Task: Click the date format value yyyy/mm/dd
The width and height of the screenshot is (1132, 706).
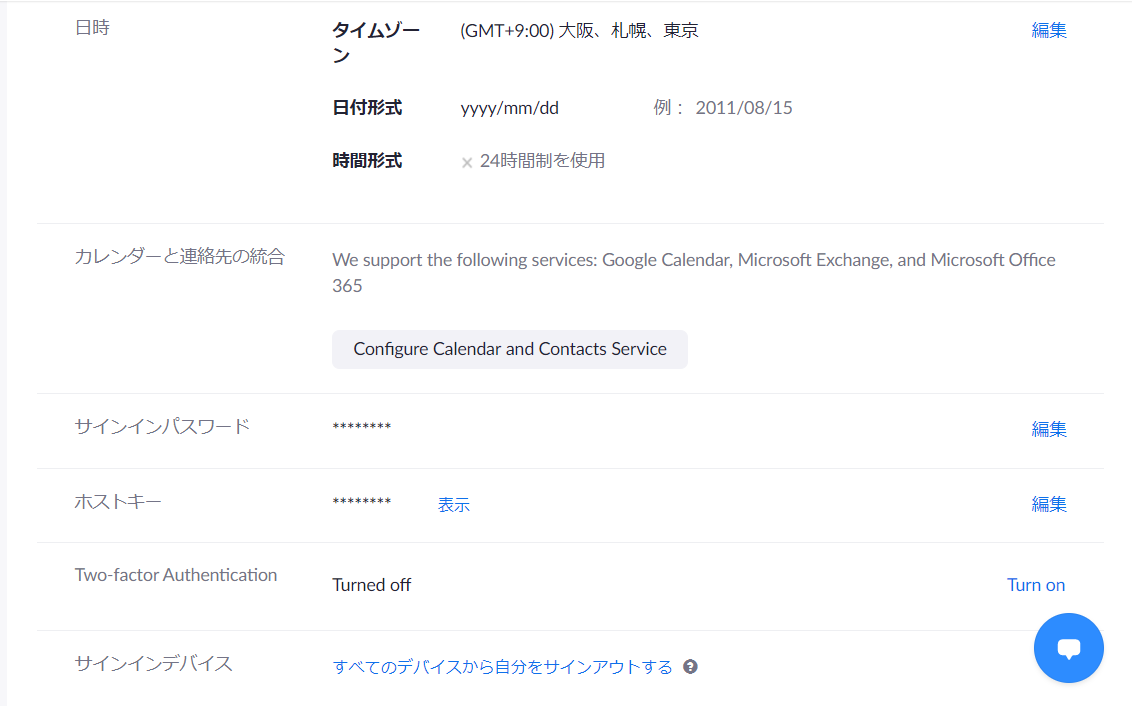Action: click(x=510, y=108)
